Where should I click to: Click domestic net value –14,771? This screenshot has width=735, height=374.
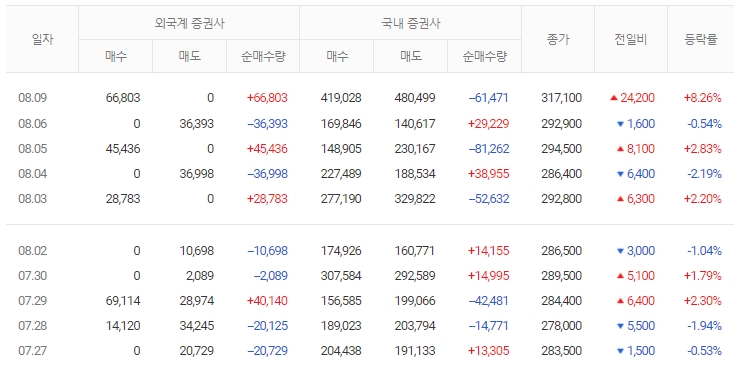click(x=488, y=326)
